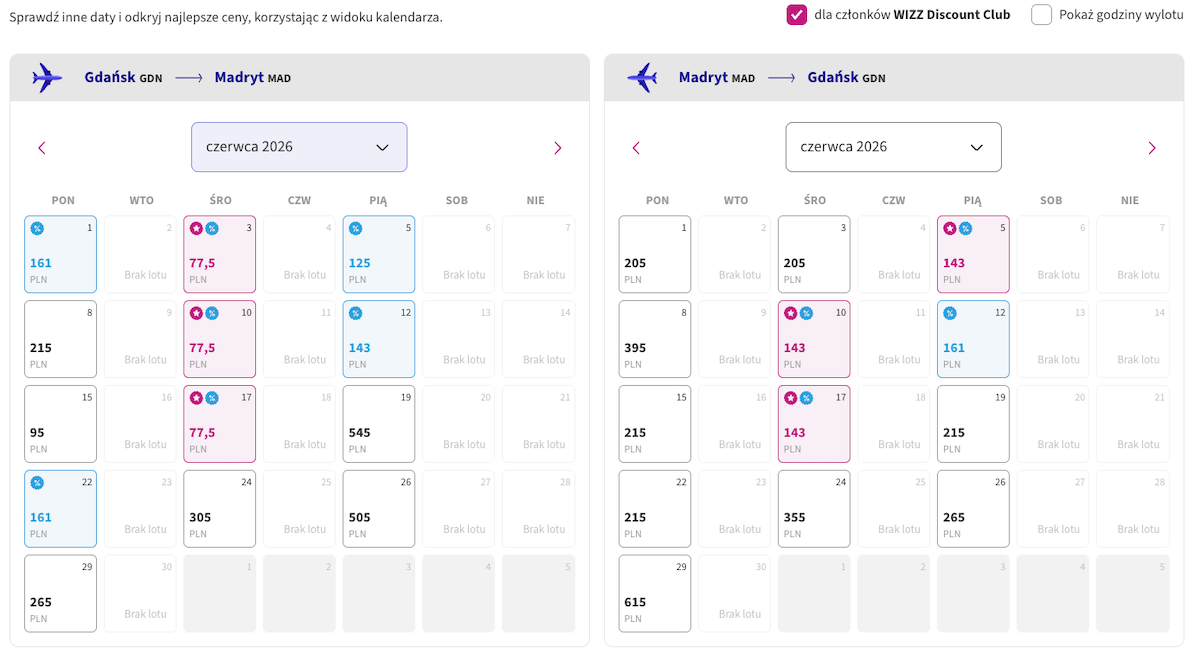
Task: Select June 19 outbound flight for 545 PLN
Action: tap(378, 424)
